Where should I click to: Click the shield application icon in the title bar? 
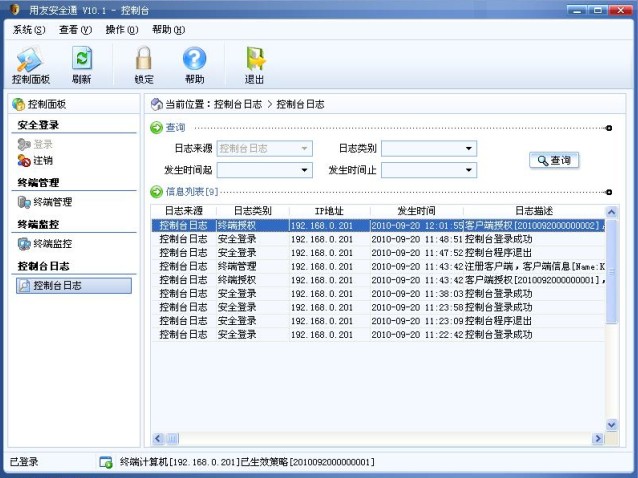tap(15, 9)
